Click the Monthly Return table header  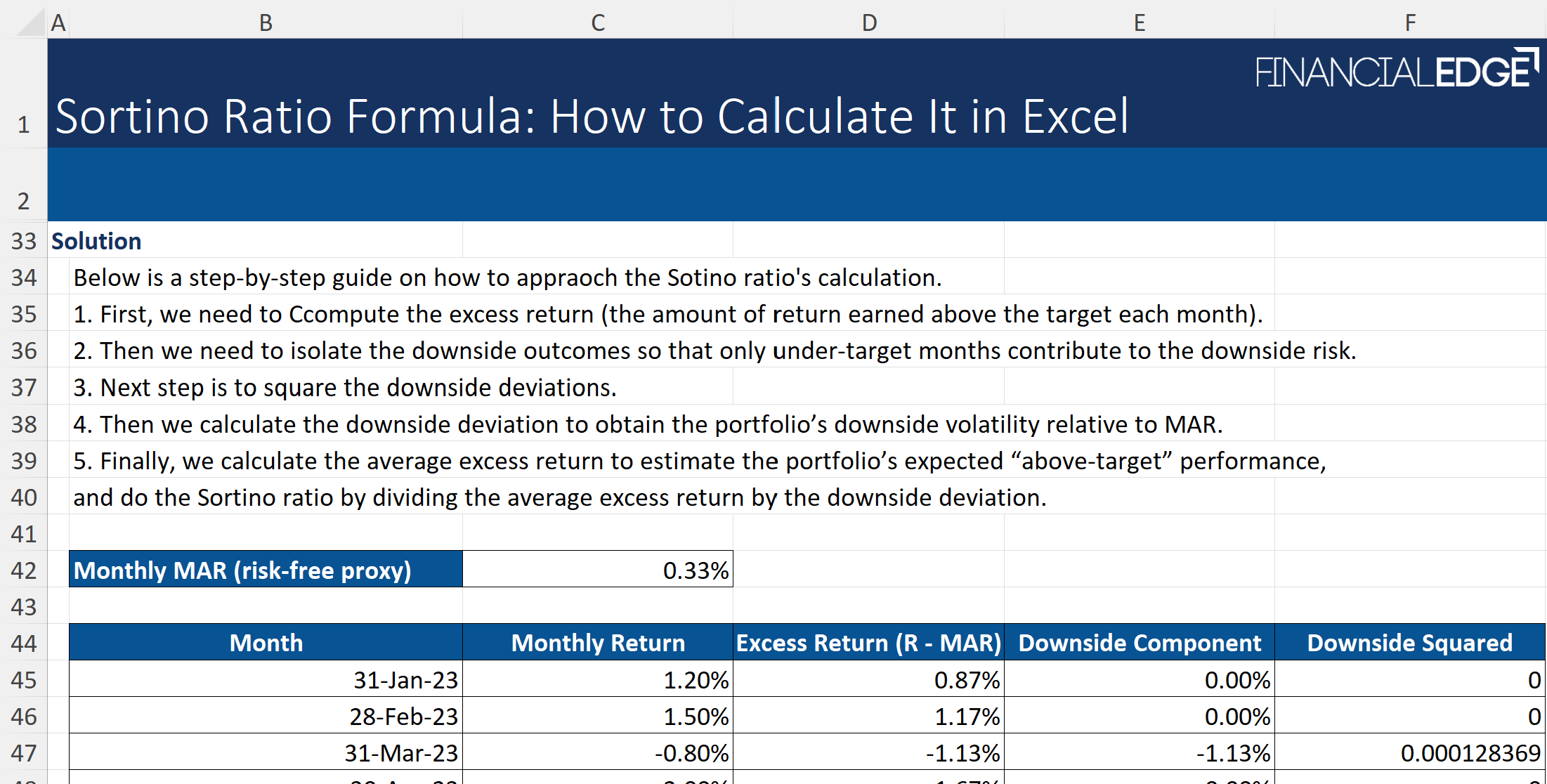click(x=597, y=643)
